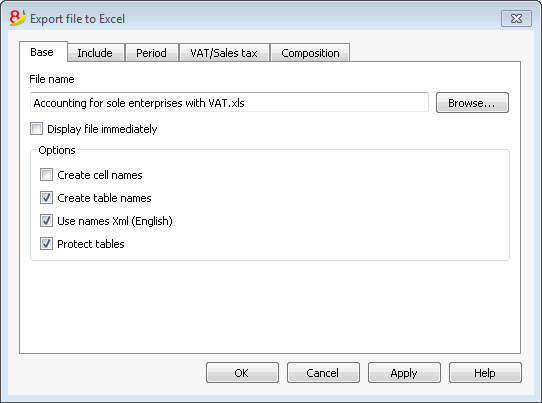Open Help for this dialog
The height and width of the screenshot is (403, 542).
[x=485, y=373]
